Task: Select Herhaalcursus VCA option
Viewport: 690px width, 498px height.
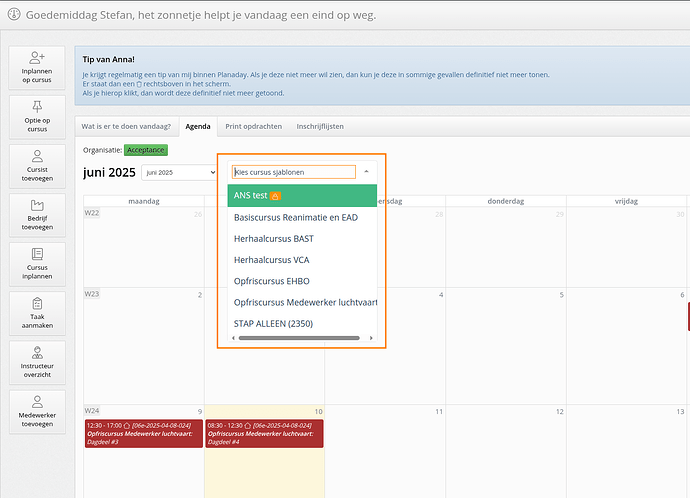Action: [x=302, y=260]
